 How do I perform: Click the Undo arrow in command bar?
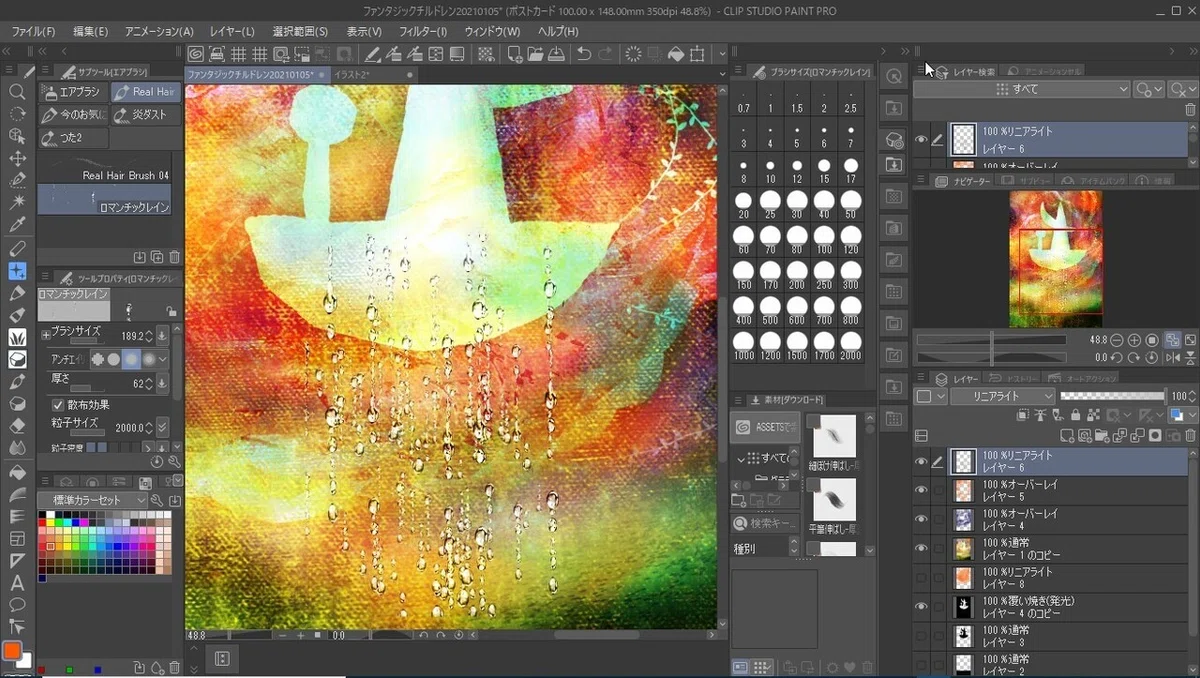point(584,54)
